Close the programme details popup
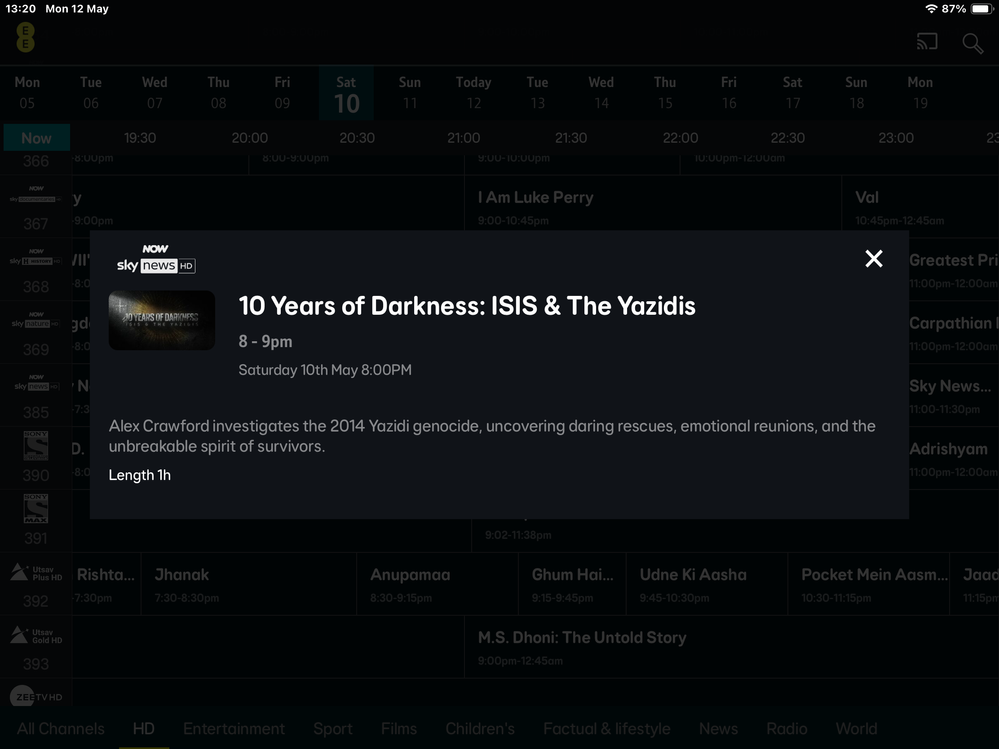 pyautogui.click(x=873, y=259)
